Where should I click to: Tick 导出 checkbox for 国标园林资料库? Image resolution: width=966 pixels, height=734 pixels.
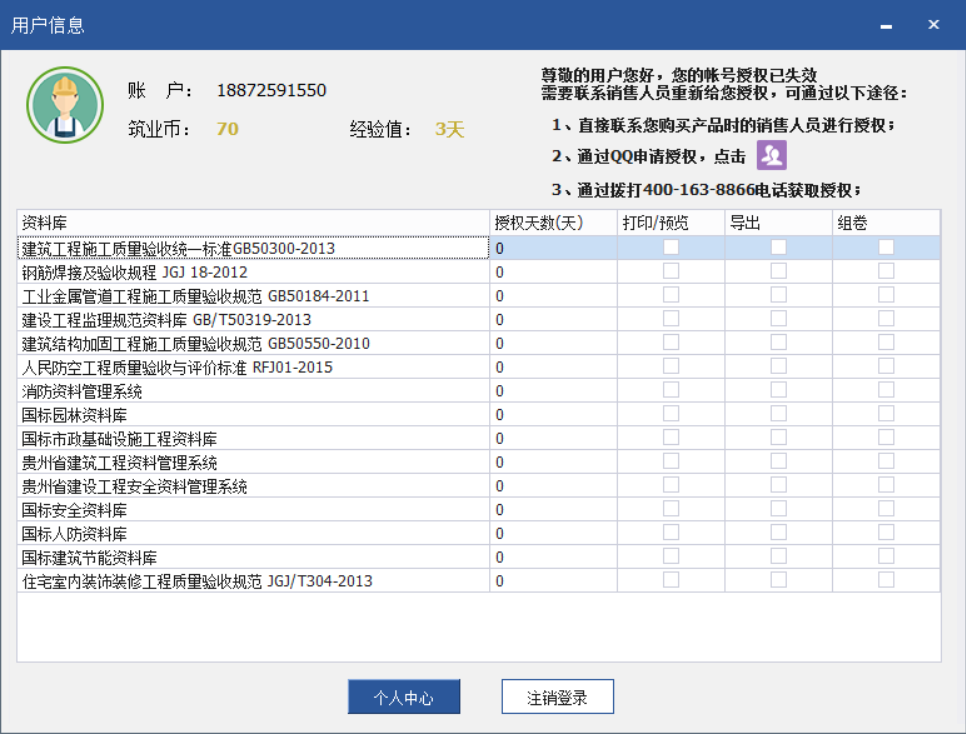778,414
